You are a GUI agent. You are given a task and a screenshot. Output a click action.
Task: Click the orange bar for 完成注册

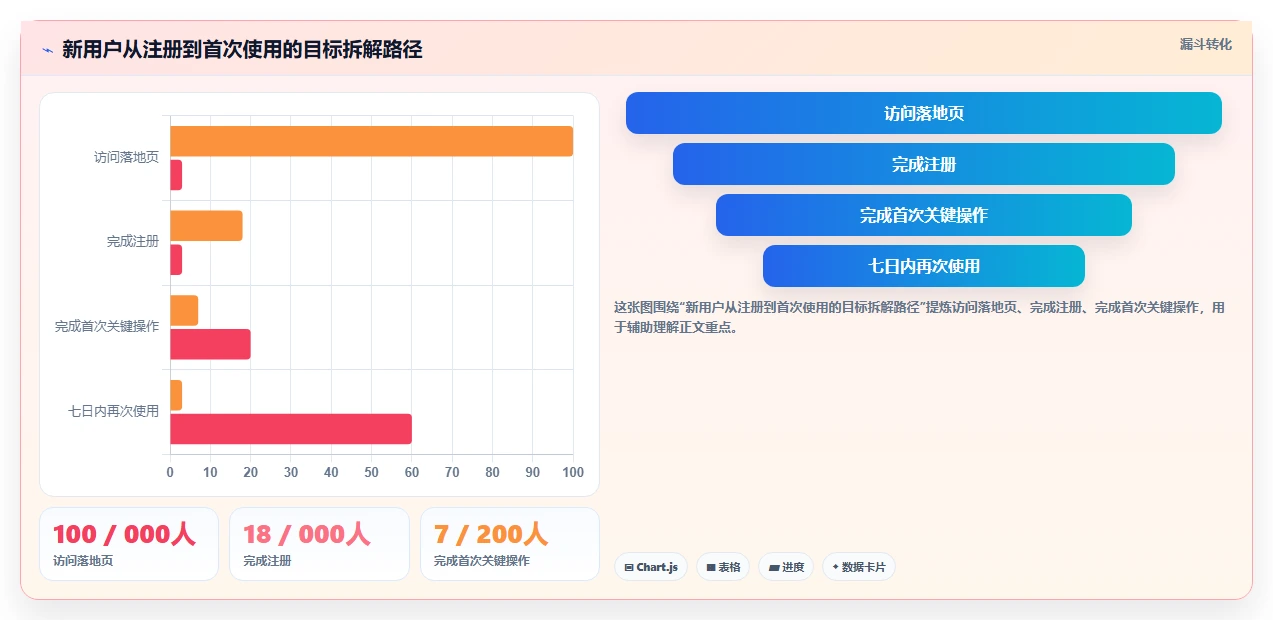click(206, 226)
